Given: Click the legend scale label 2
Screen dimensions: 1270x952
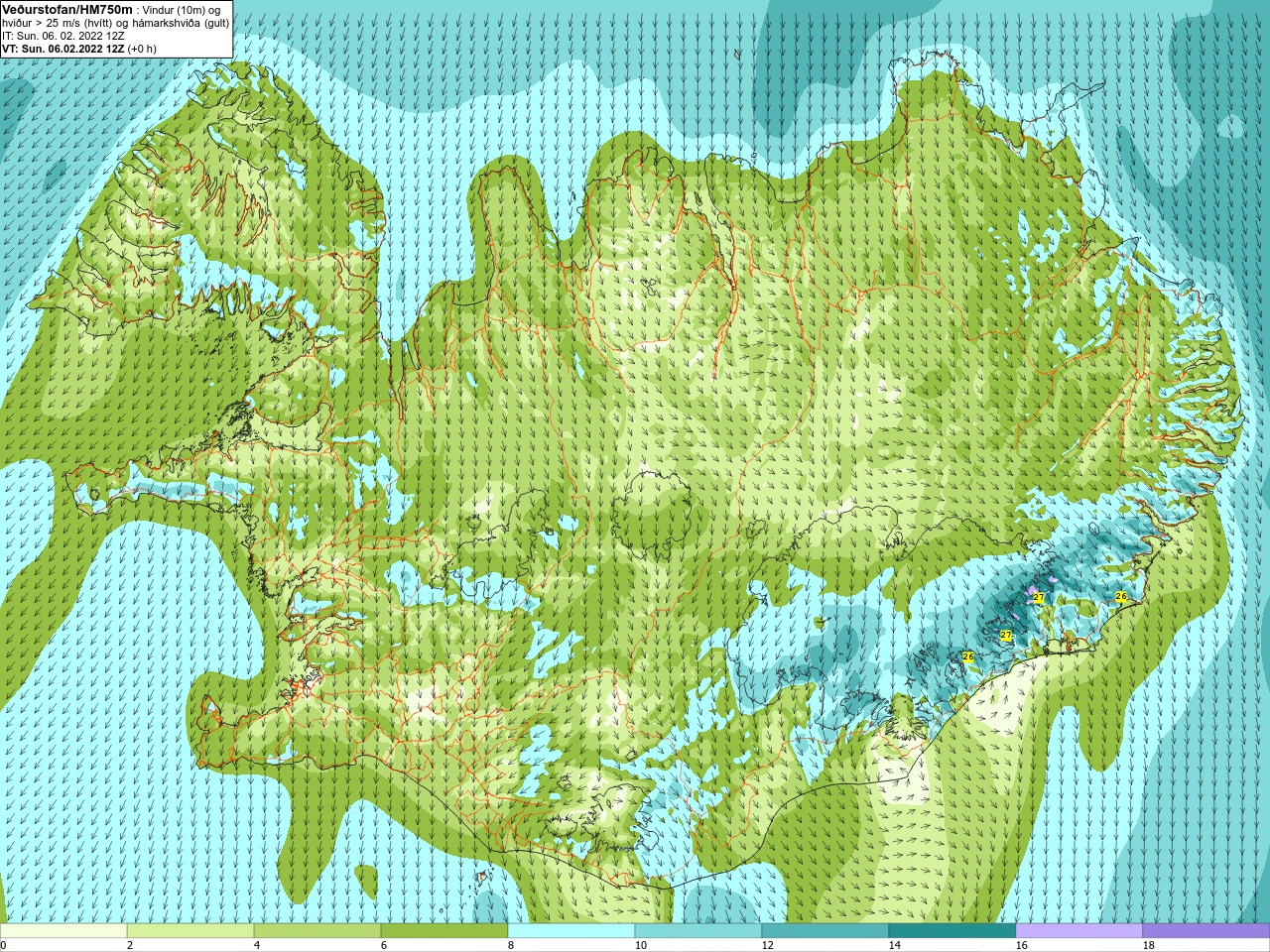Looking at the screenshot, I should [x=130, y=945].
